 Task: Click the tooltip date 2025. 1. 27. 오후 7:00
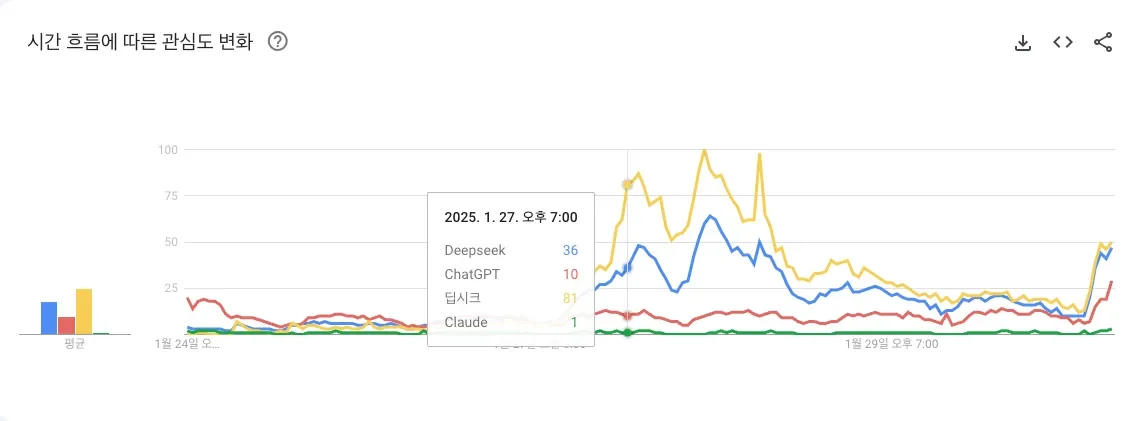510,216
